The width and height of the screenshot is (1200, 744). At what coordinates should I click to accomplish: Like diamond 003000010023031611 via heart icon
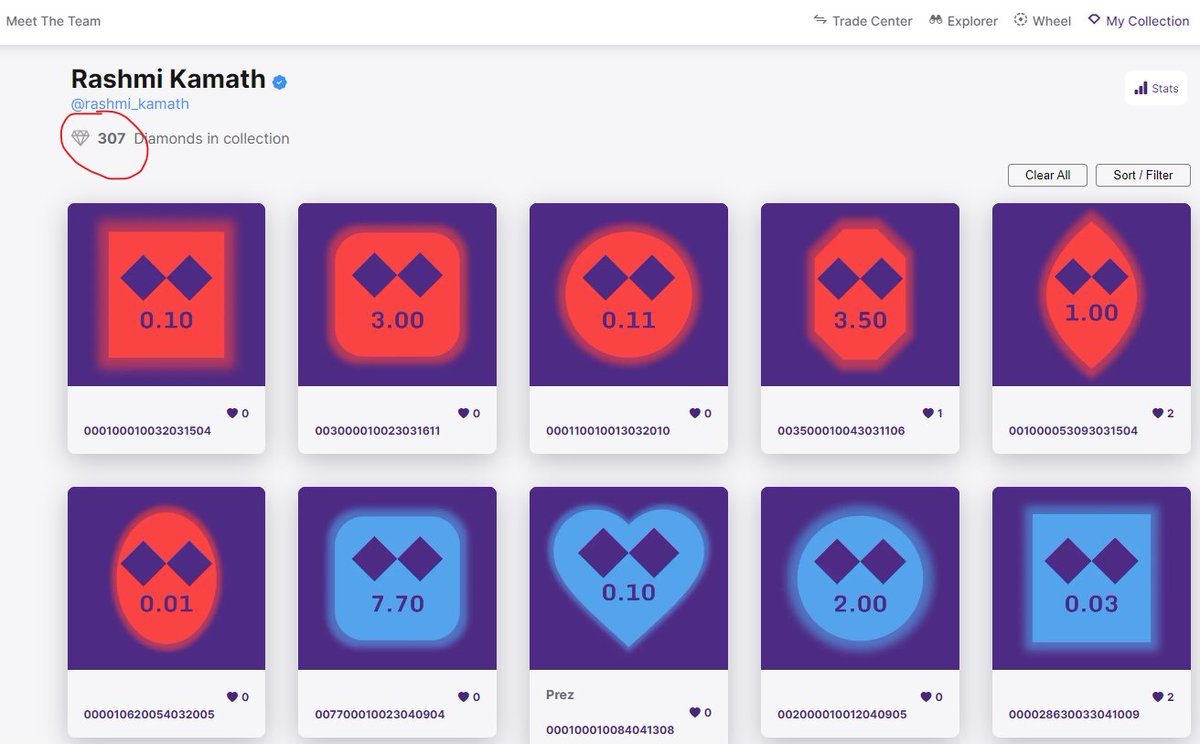[x=463, y=413]
